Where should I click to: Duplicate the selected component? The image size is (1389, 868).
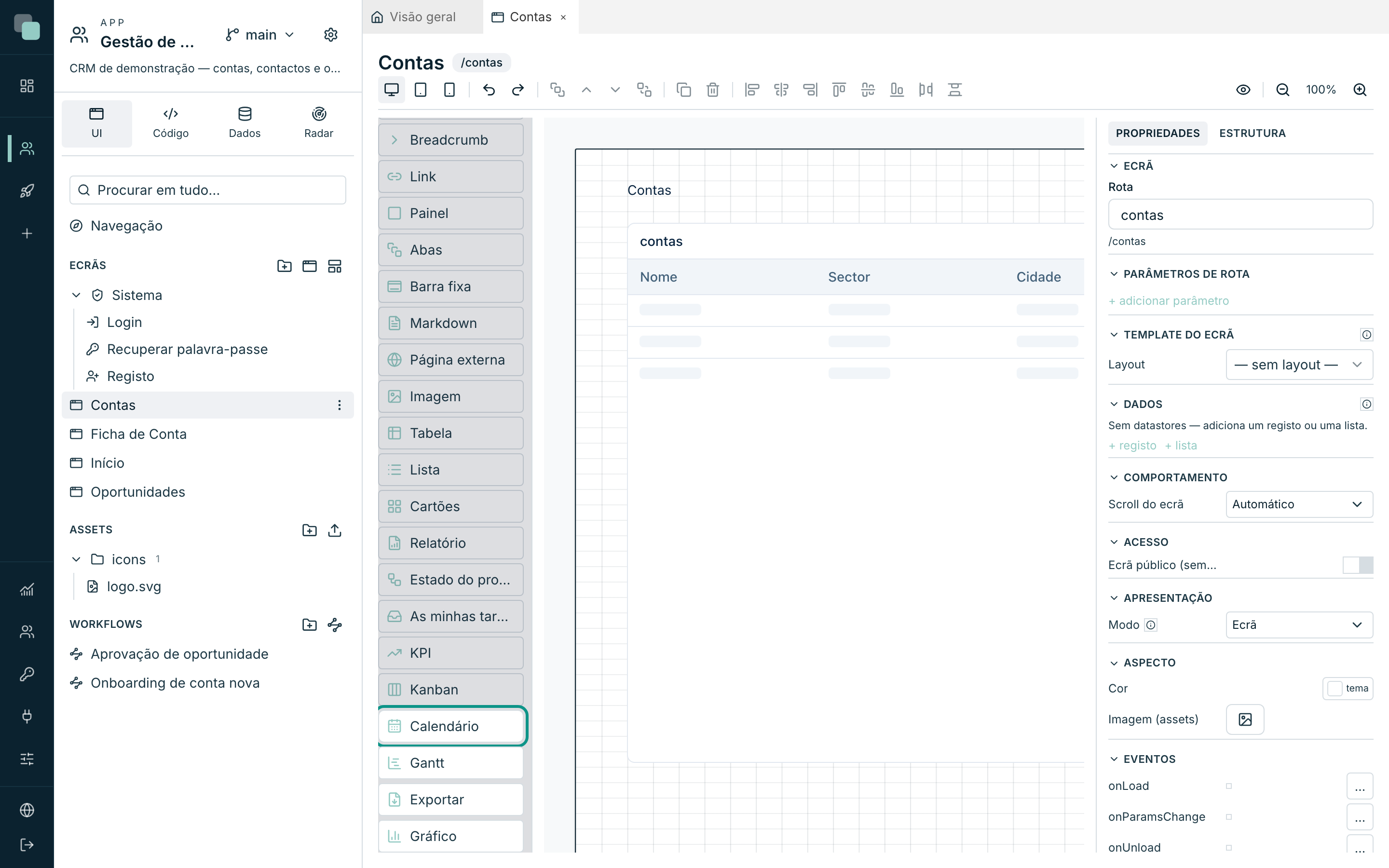[x=683, y=90]
